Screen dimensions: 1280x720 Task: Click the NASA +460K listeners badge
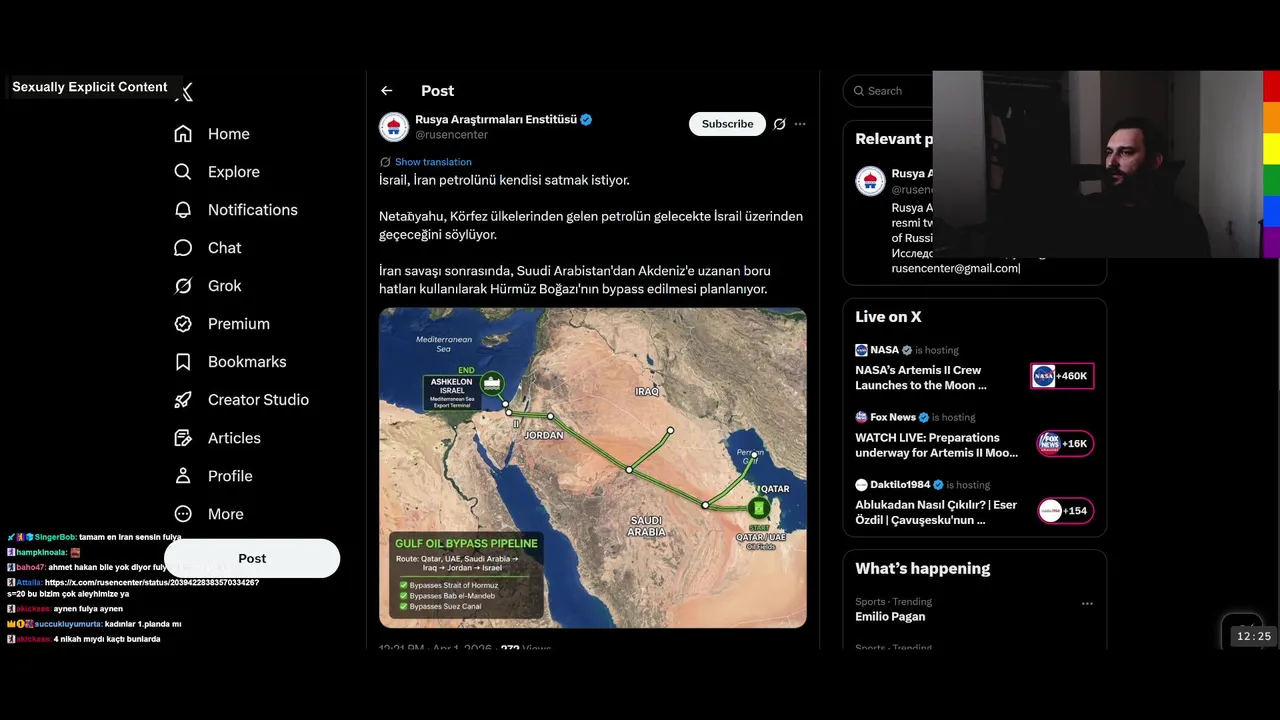pyautogui.click(x=1062, y=376)
